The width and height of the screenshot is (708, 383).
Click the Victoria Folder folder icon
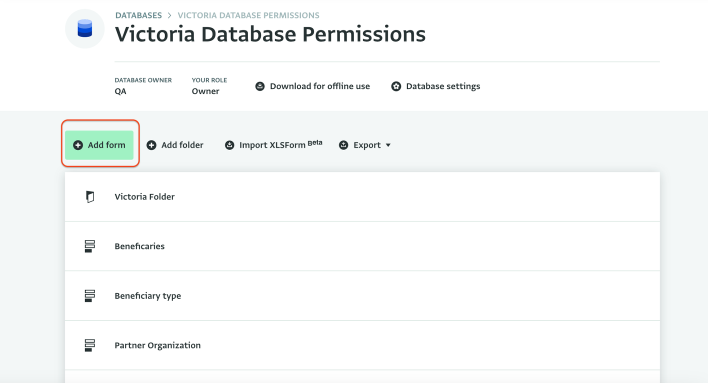pyautogui.click(x=90, y=197)
